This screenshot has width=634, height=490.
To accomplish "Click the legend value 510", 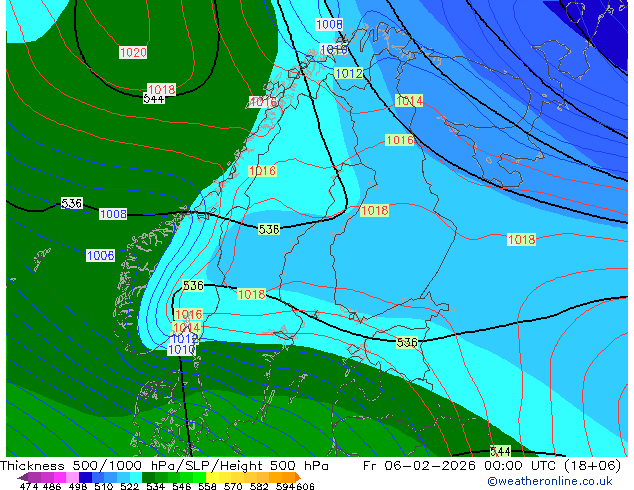I will point(104,486).
